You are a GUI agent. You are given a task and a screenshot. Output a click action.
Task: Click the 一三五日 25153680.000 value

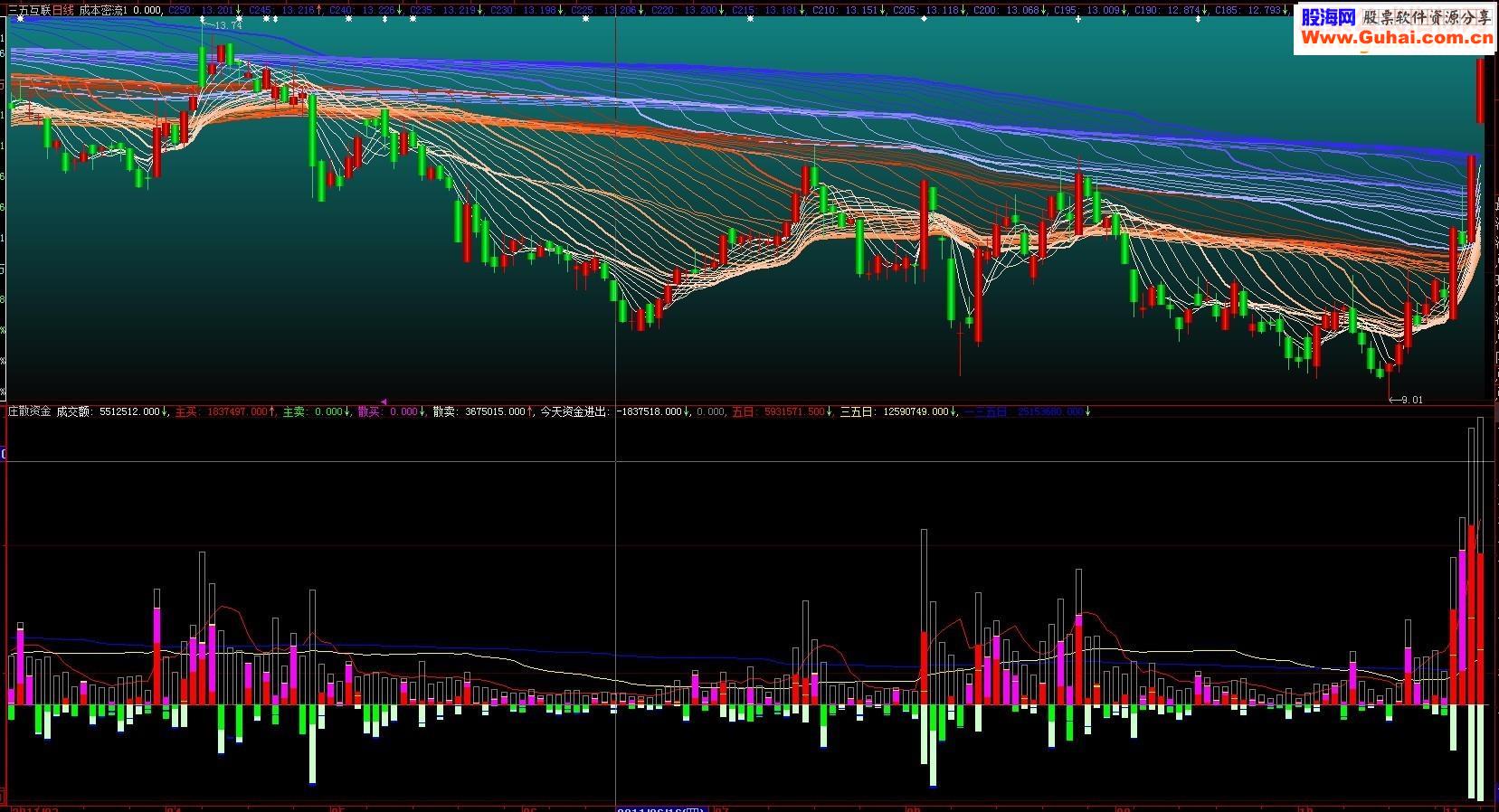pos(1027,411)
